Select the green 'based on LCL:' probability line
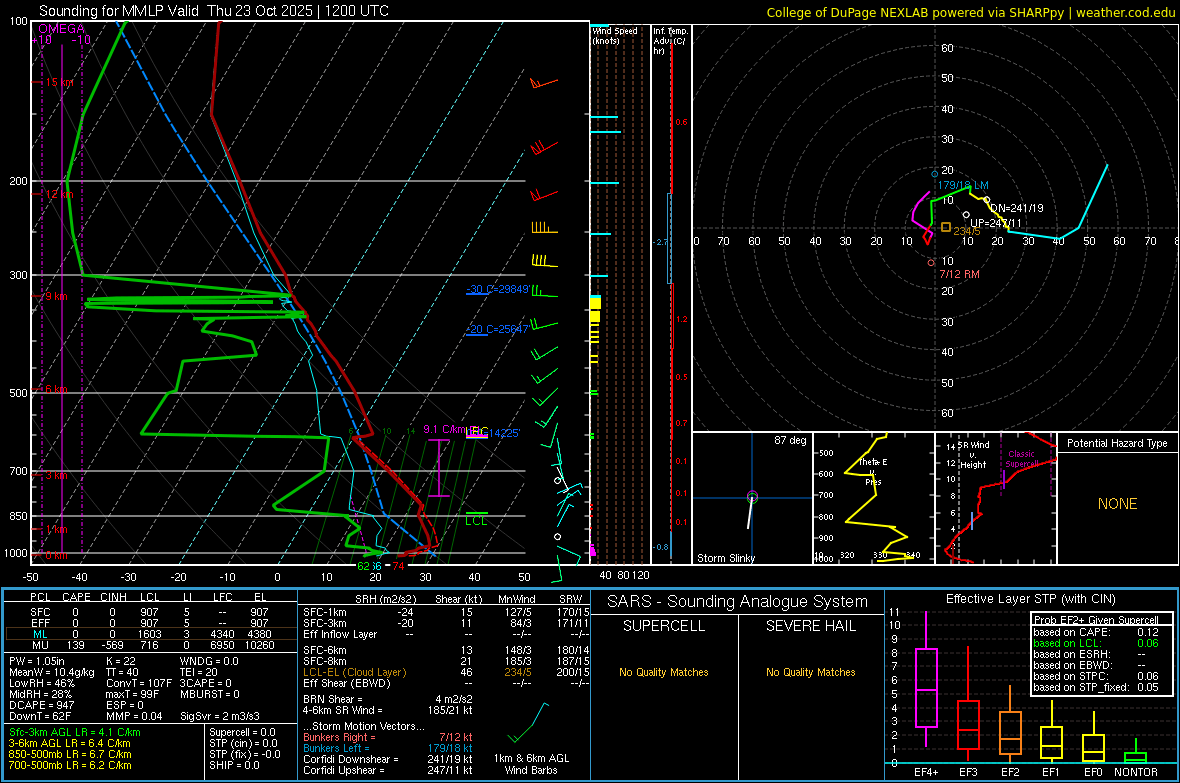Image resolution: width=1180 pixels, height=783 pixels. (x=1096, y=643)
